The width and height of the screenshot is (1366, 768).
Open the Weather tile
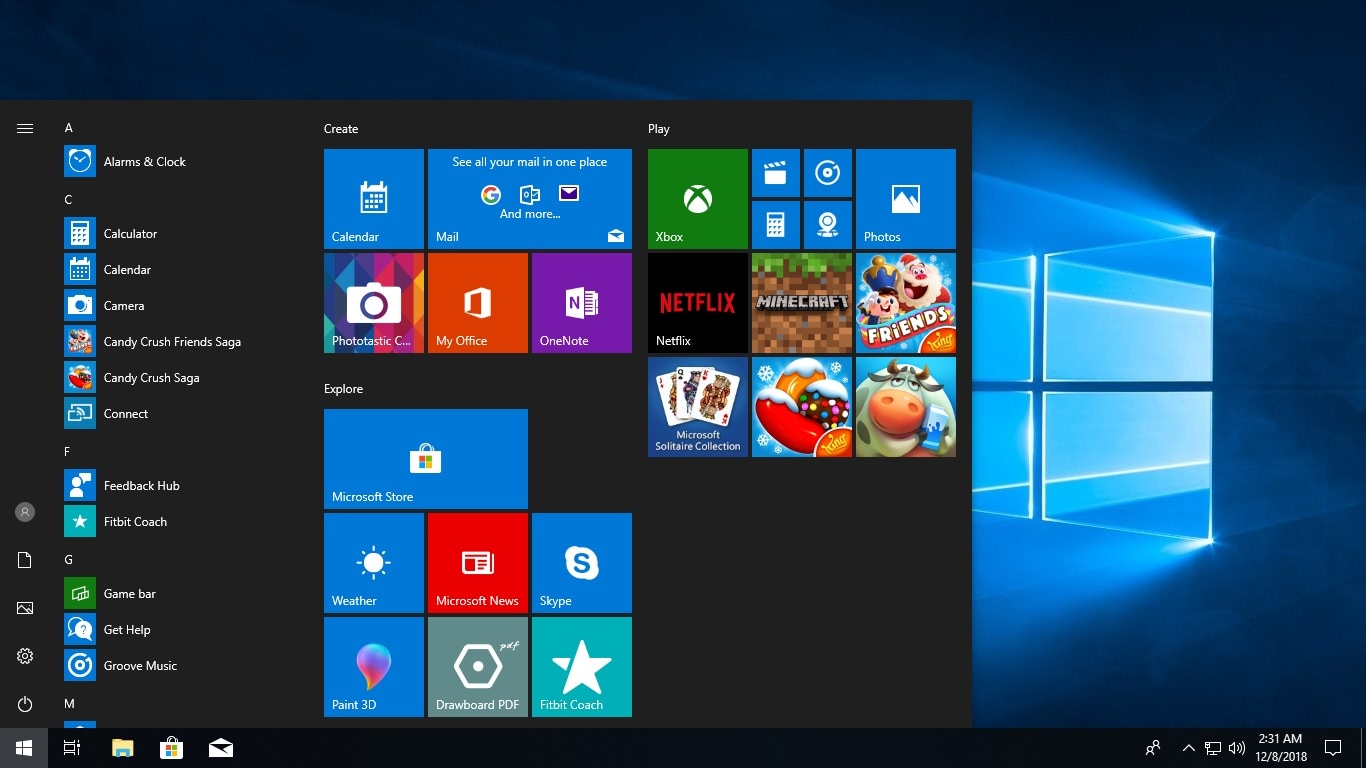[x=374, y=563]
